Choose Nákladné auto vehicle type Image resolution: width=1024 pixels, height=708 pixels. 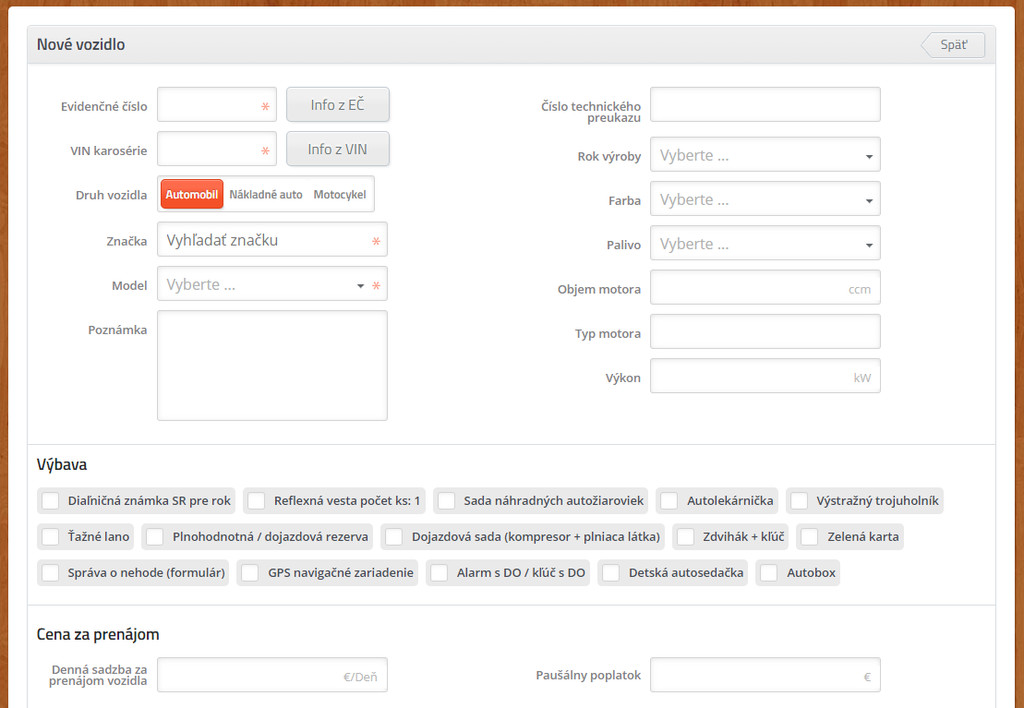(266, 194)
